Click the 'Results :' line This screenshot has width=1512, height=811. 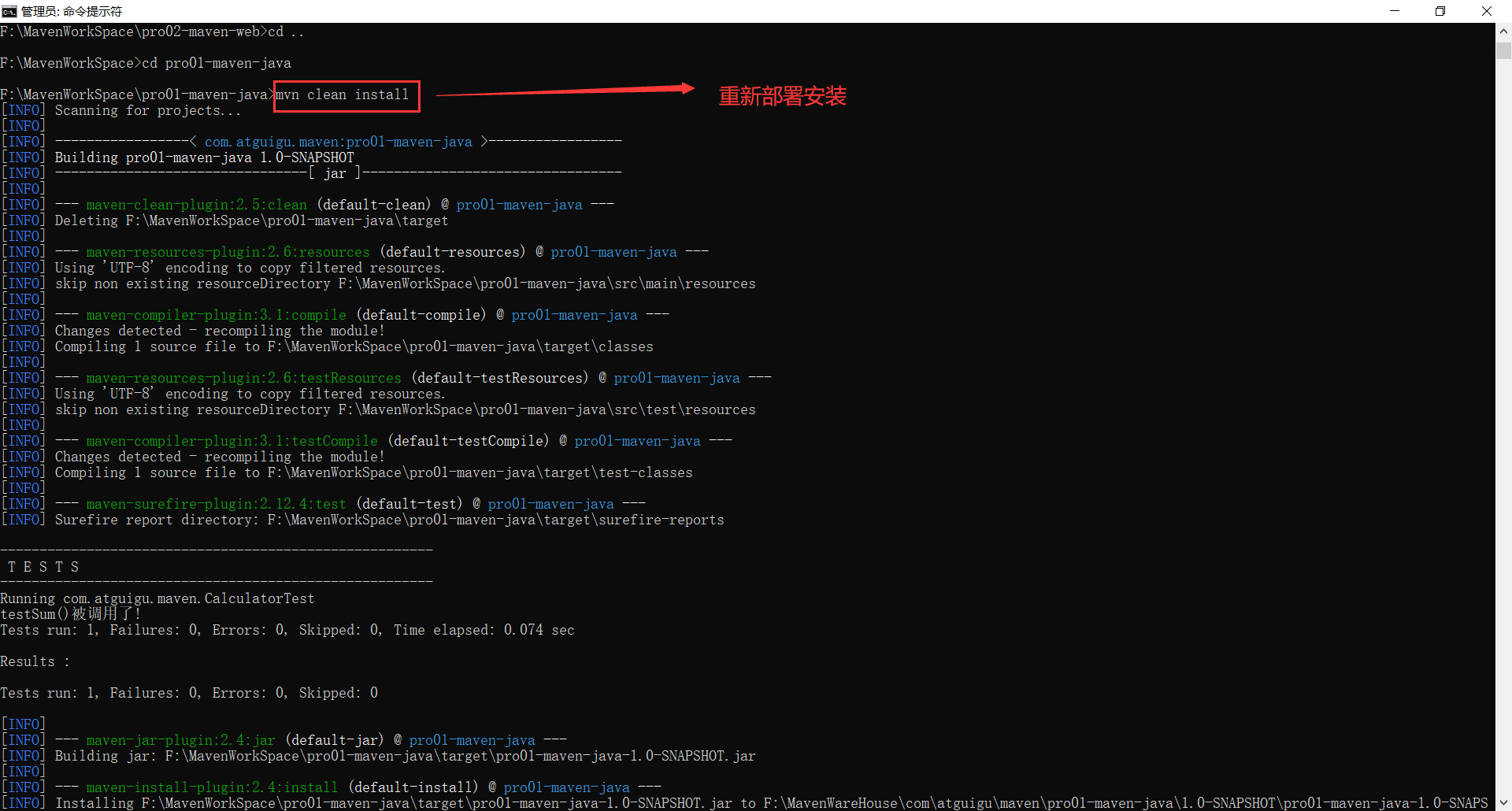(x=35, y=661)
